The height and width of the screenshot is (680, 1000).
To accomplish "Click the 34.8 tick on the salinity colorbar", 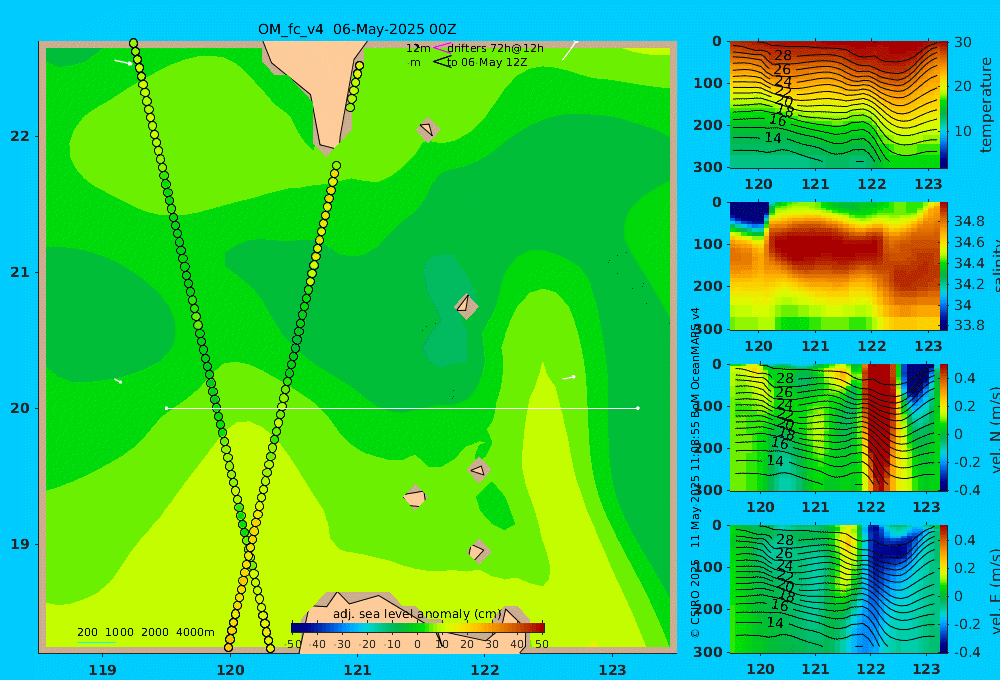I will click(969, 221).
